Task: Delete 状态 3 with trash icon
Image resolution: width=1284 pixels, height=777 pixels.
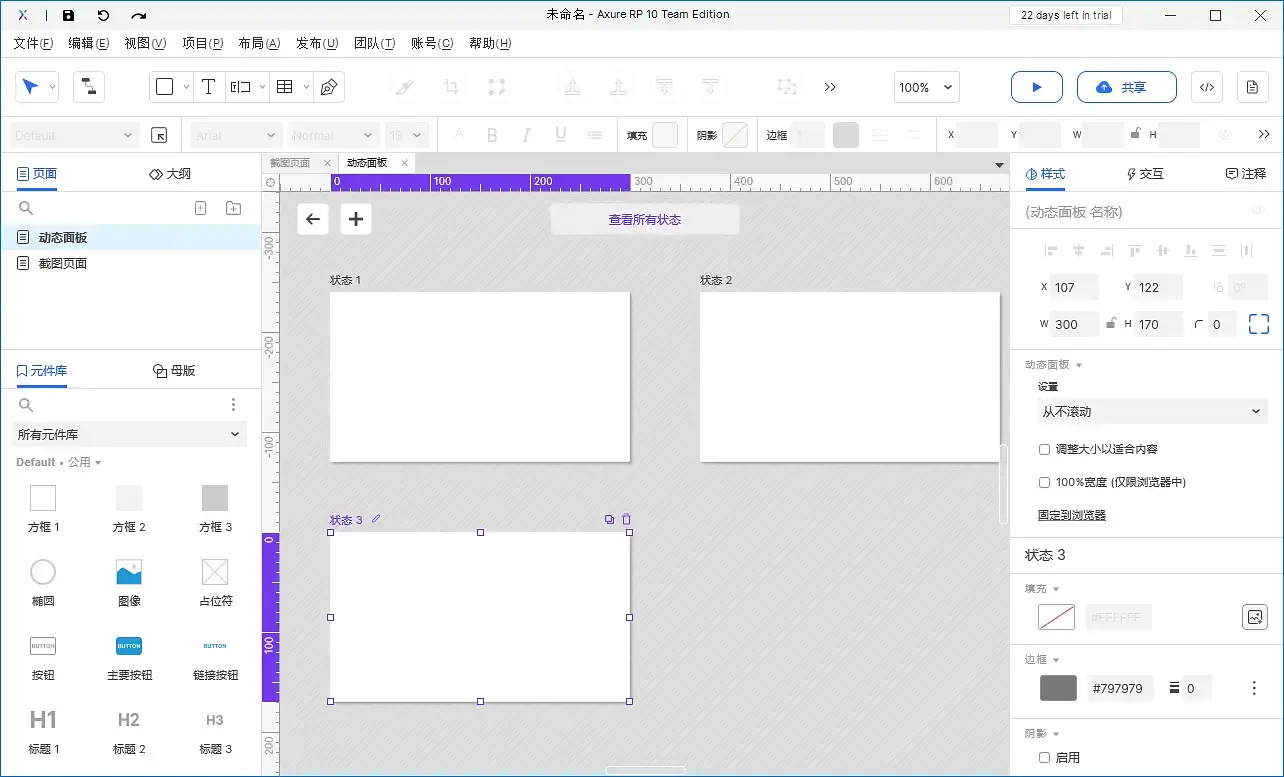Action: click(x=627, y=519)
